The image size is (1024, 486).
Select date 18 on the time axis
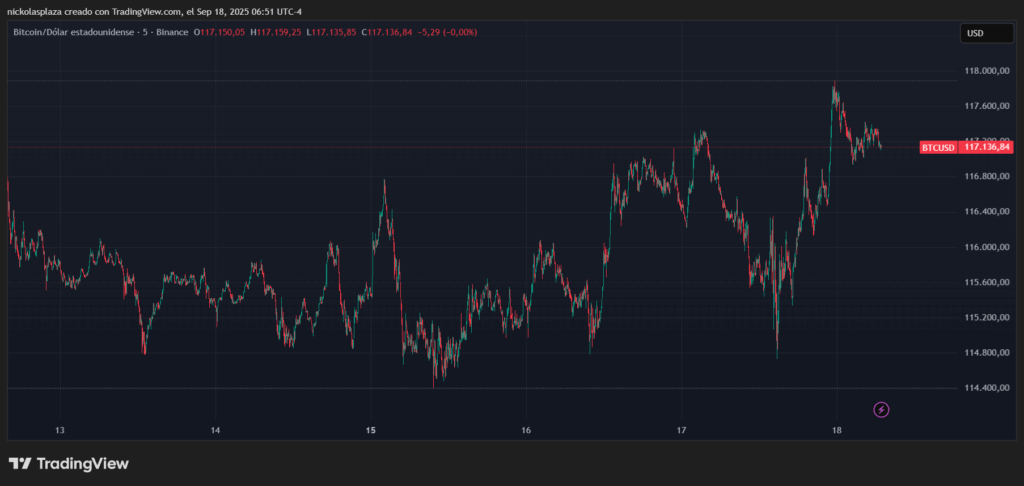(x=837, y=431)
